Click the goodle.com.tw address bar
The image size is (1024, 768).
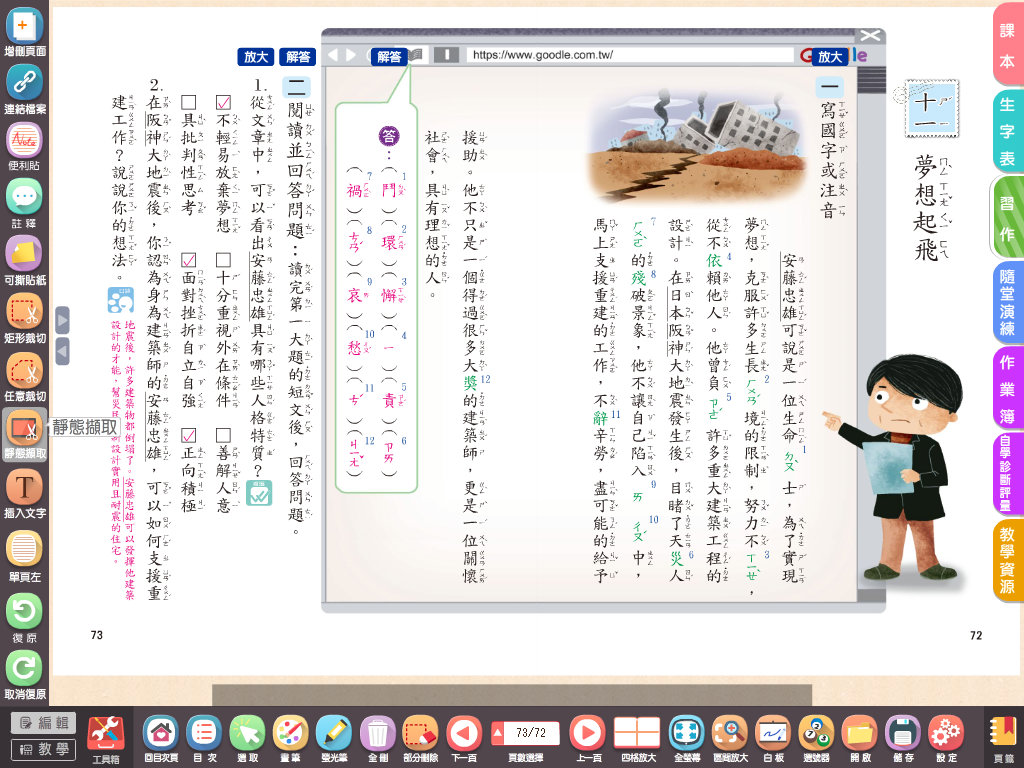(630, 55)
